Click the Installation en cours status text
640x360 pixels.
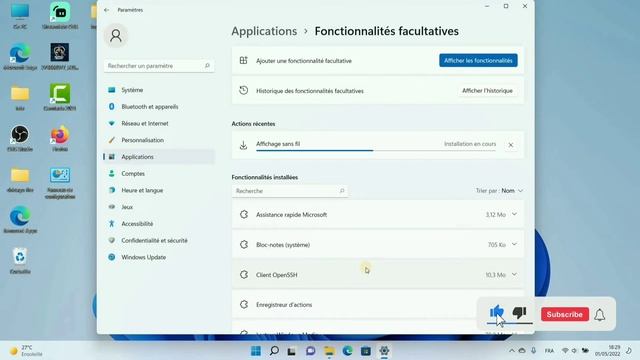pos(470,144)
